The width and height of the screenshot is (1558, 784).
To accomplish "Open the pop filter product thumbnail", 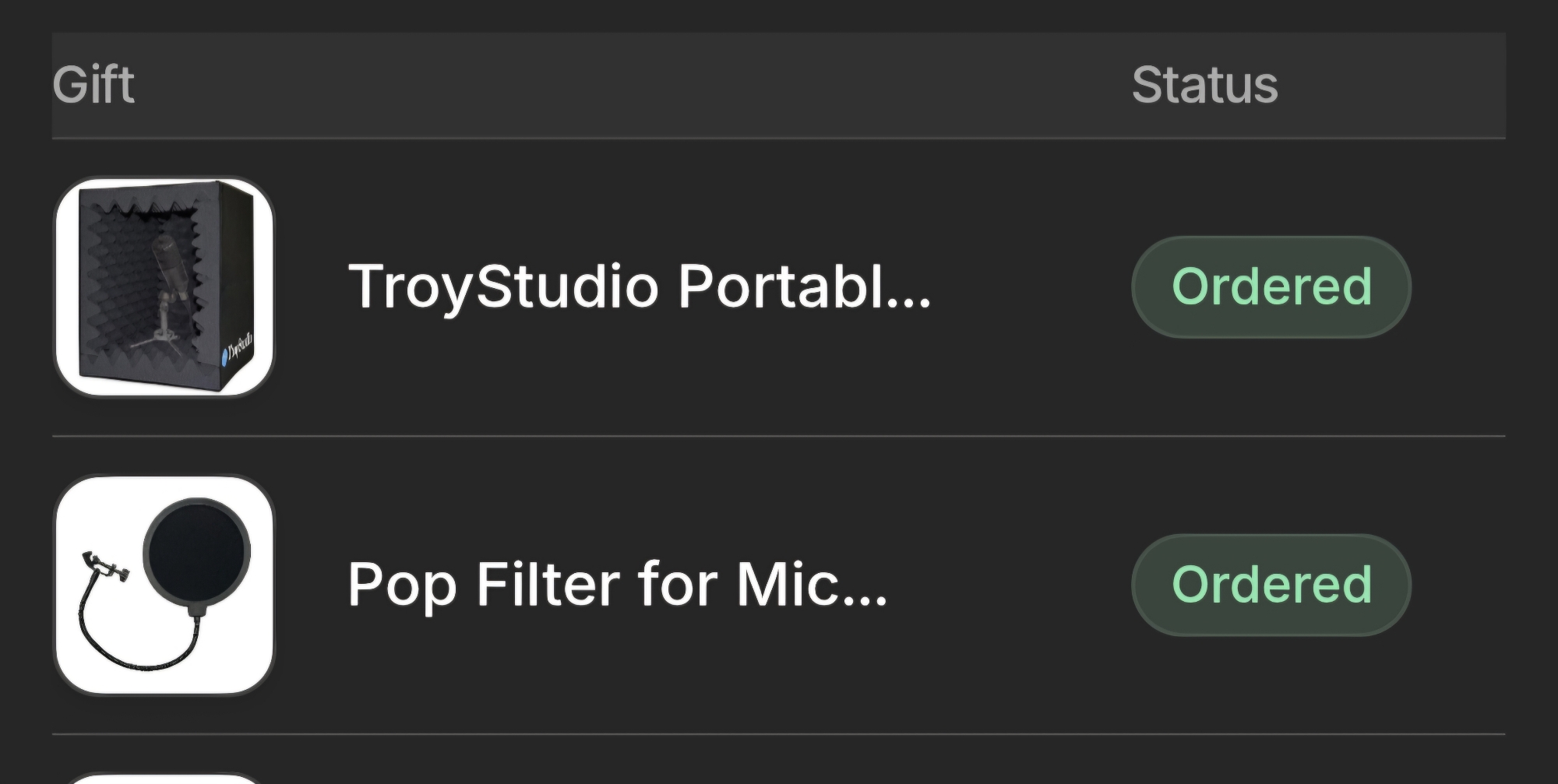I will coord(164,585).
